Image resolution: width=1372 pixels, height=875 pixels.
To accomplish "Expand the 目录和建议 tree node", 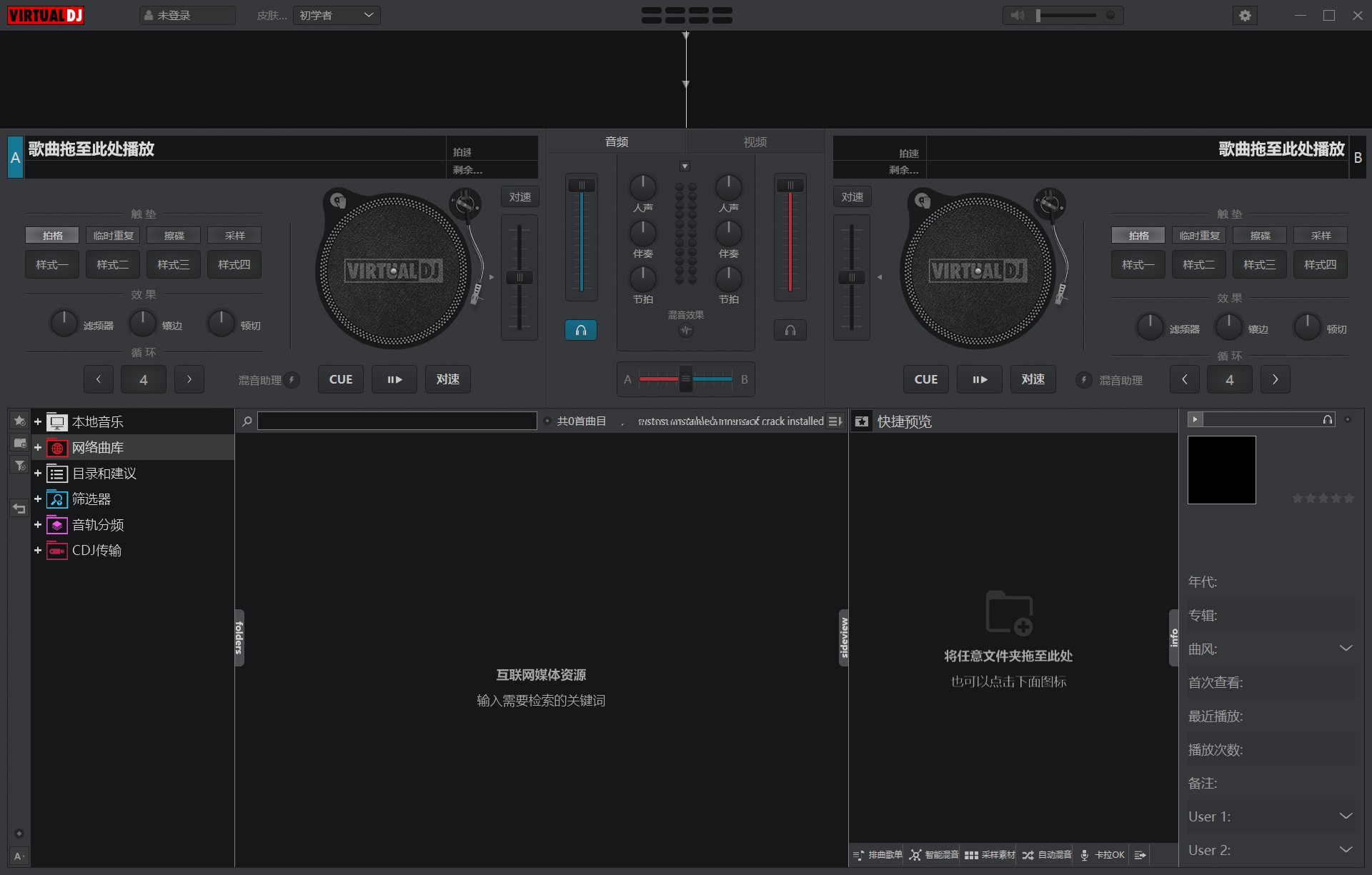I will click(38, 474).
